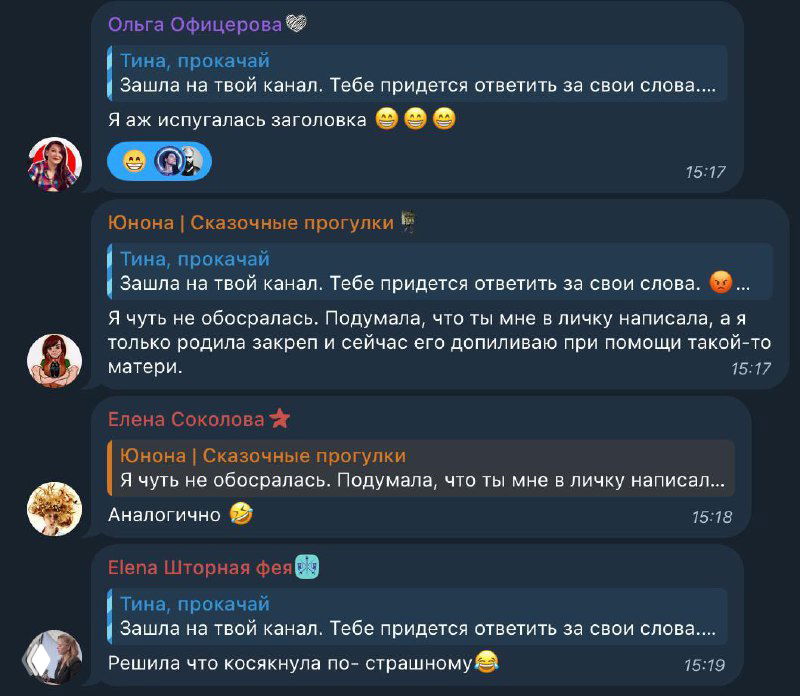This screenshot has height=696, width=800.
Task: Open Elena Шторная фея's avatar
Action: click(x=54, y=657)
